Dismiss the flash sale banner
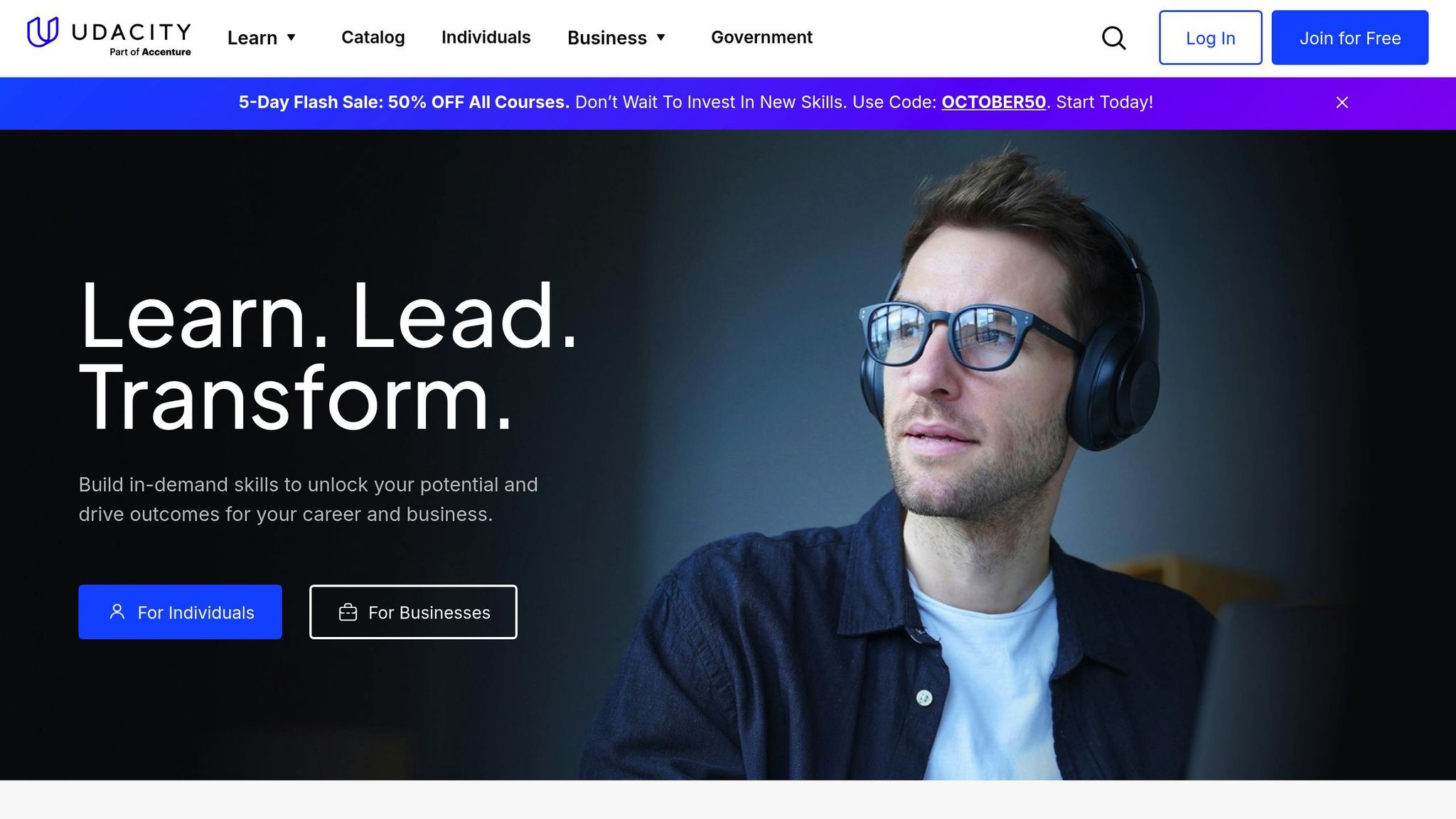 1342,102
